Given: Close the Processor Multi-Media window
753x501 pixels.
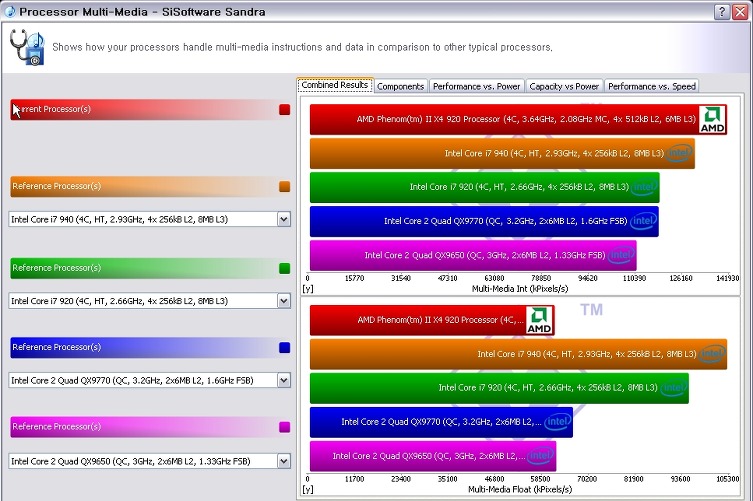Looking at the screenshot, I should tap(740, 12).
